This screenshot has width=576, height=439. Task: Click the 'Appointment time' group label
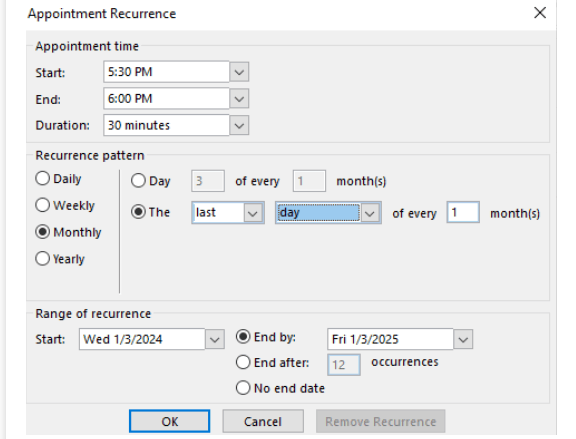(87, 46)
